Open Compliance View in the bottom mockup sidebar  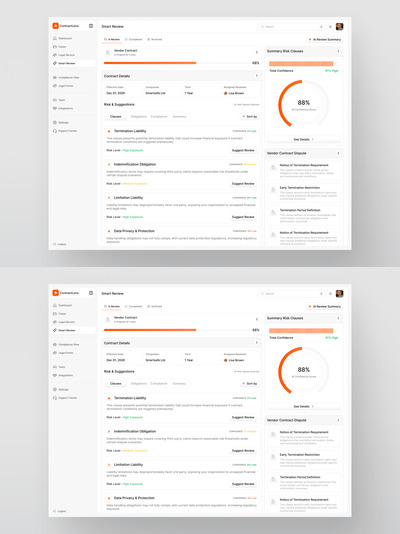pos(66,345)
